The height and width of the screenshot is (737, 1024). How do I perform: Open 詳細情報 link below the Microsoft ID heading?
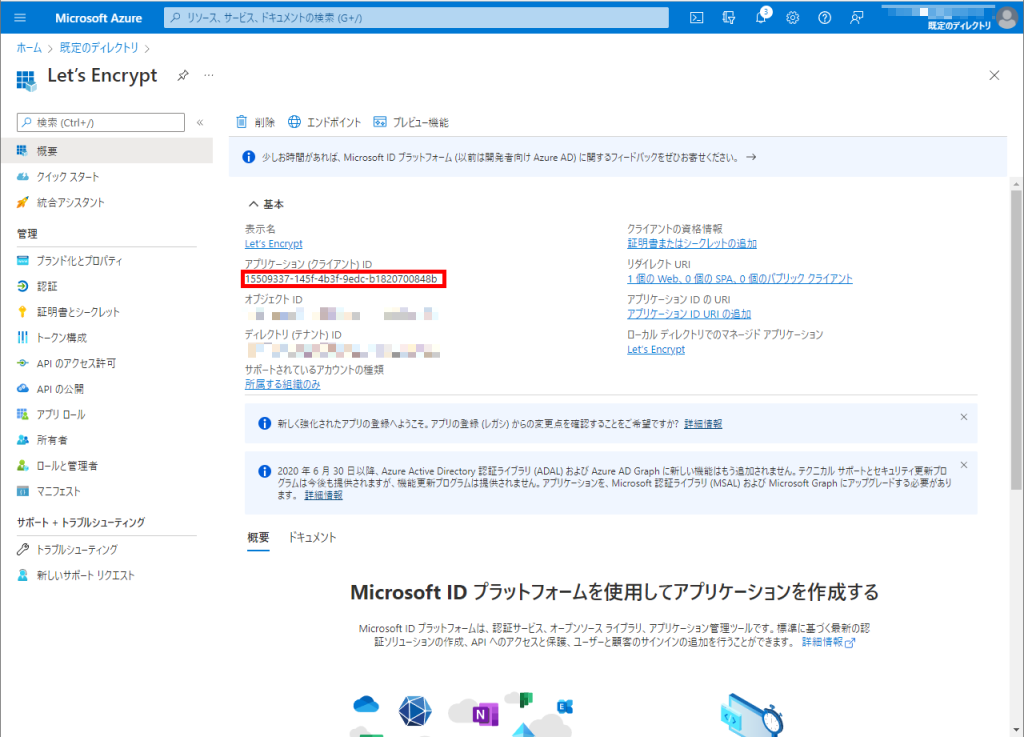pos(827,642)
